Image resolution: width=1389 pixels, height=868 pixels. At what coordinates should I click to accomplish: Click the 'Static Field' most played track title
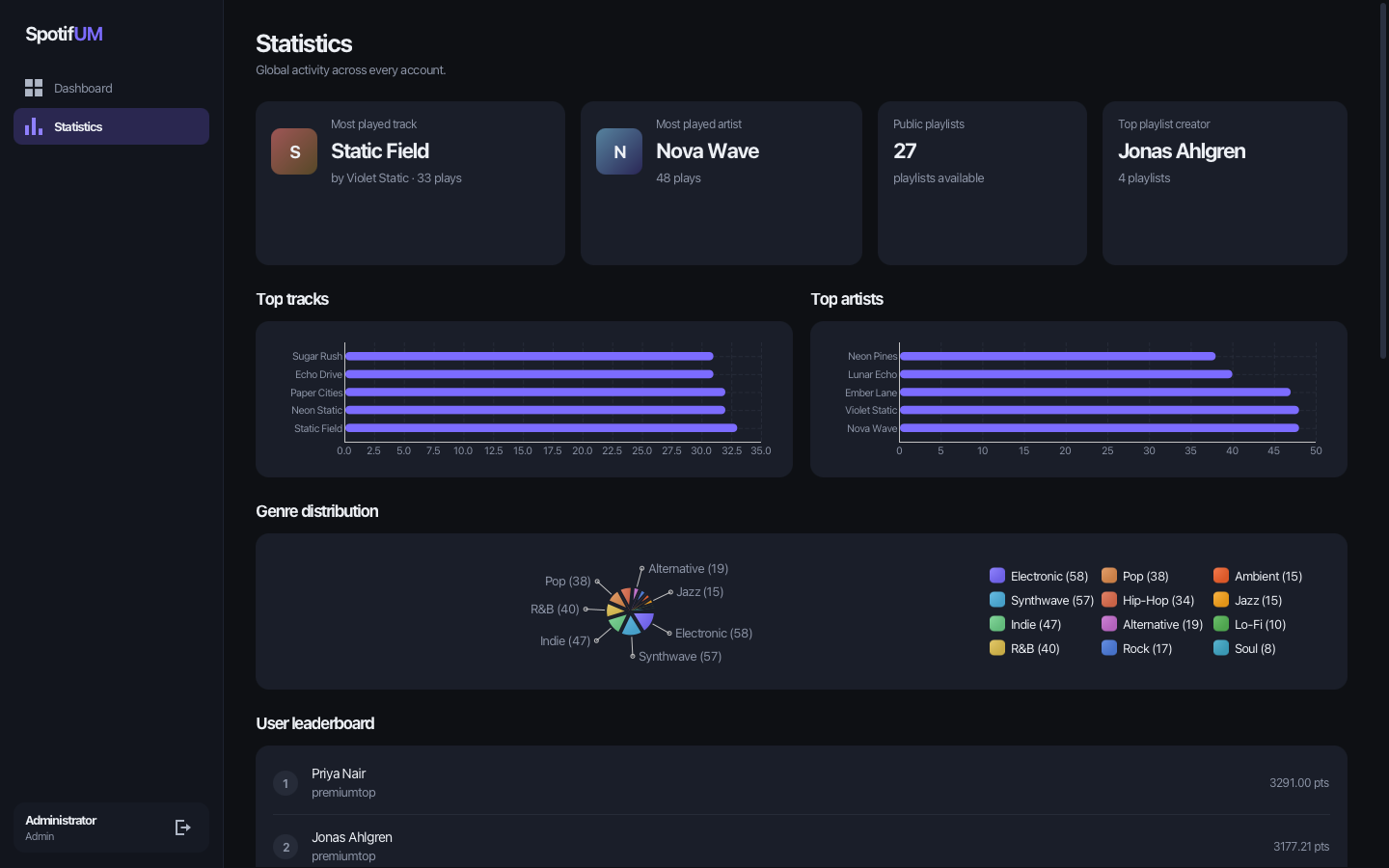click(380, 151)
